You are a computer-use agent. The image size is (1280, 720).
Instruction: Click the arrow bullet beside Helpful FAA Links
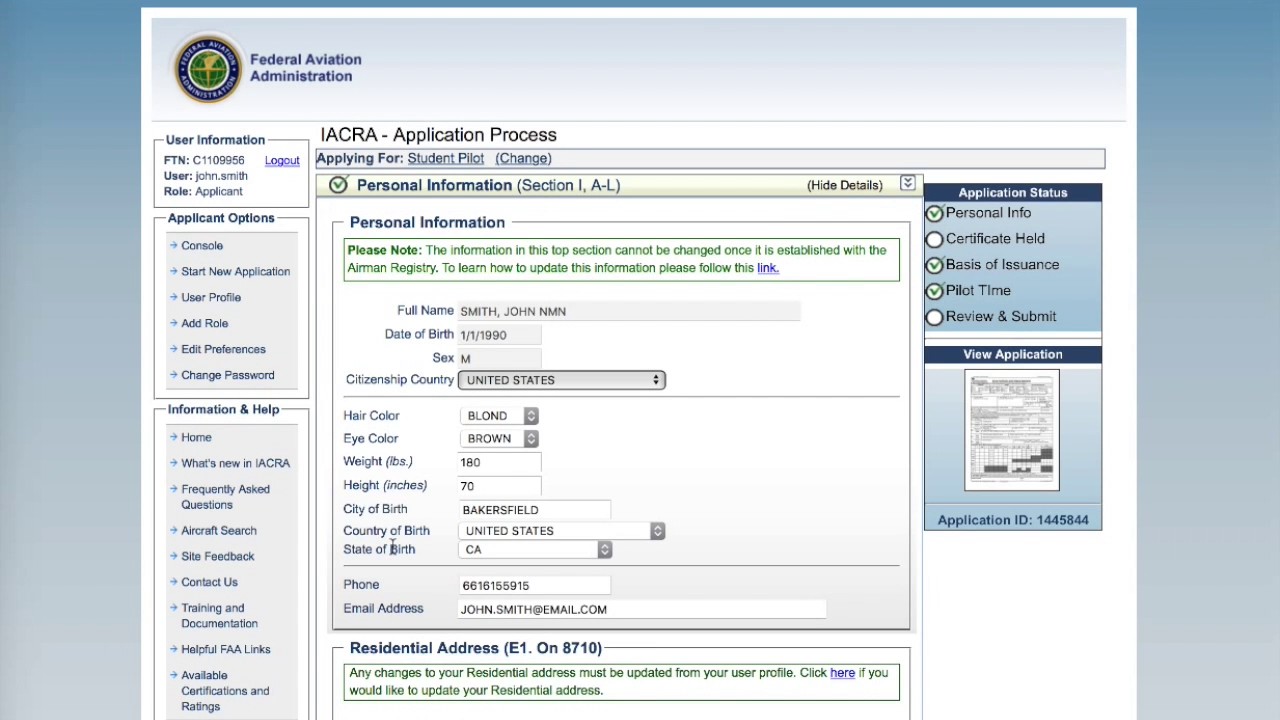173,649
